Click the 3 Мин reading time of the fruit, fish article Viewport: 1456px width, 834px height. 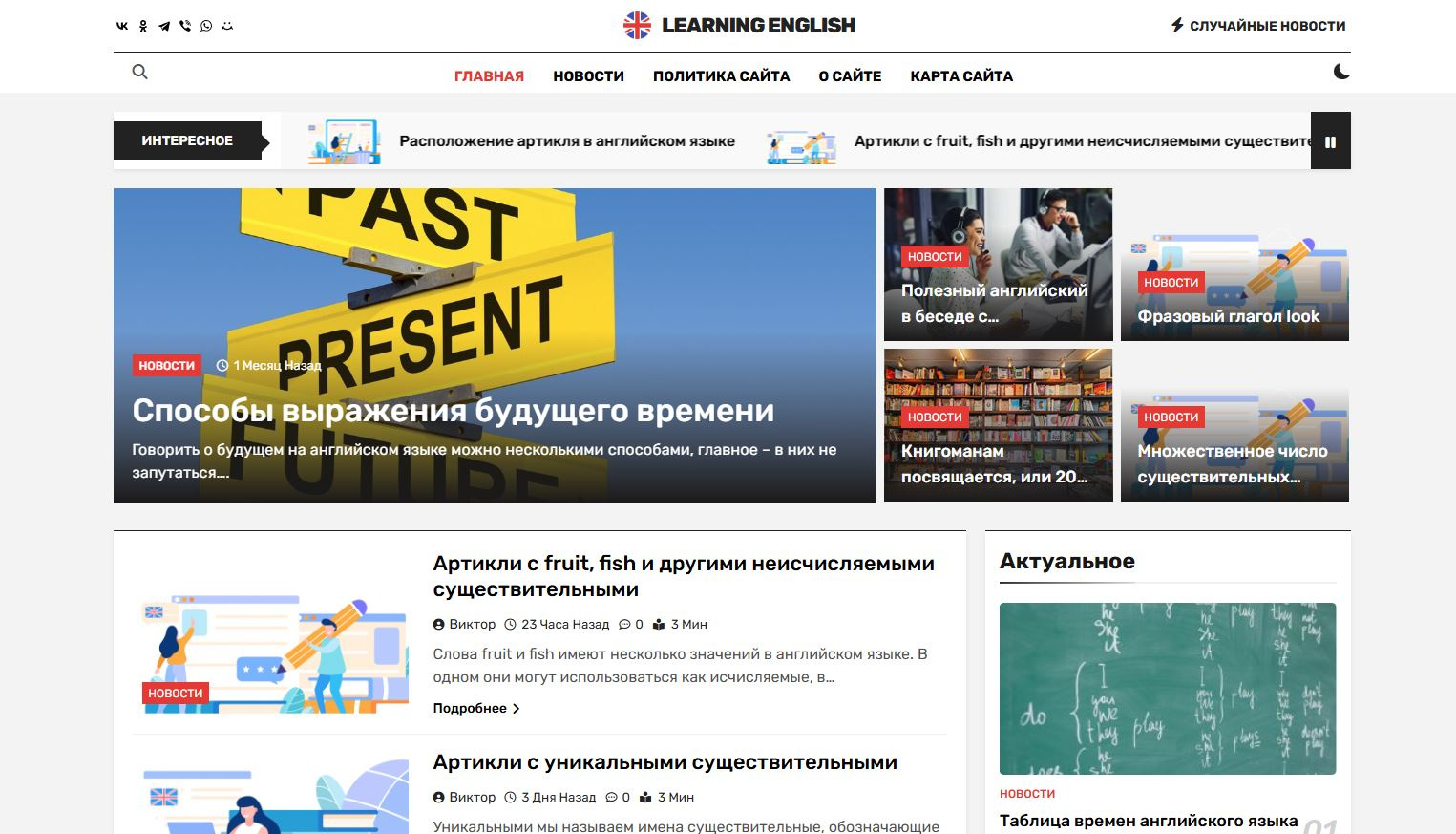coord(680,625)
